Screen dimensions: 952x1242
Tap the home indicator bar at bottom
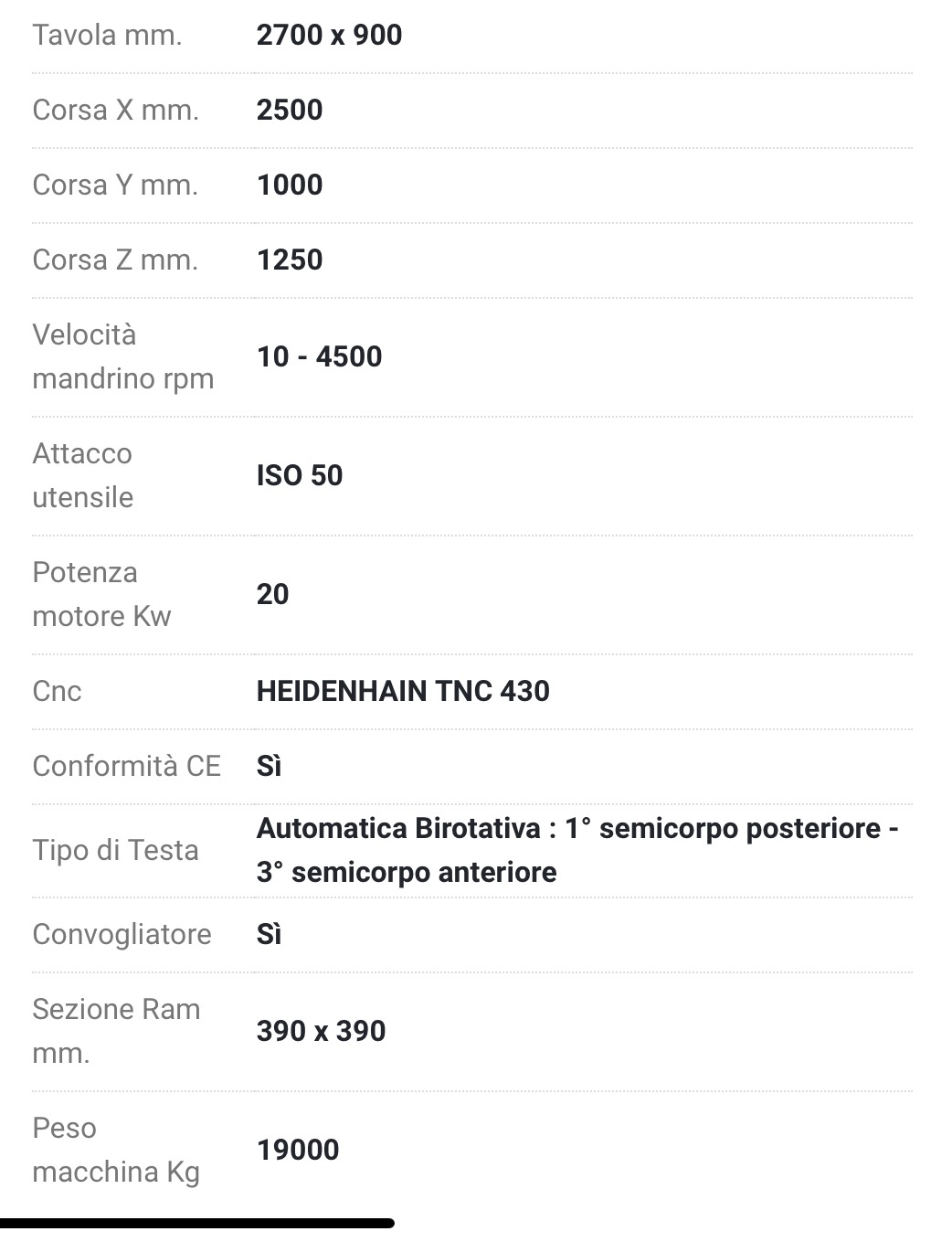[x=197, y=1223]
